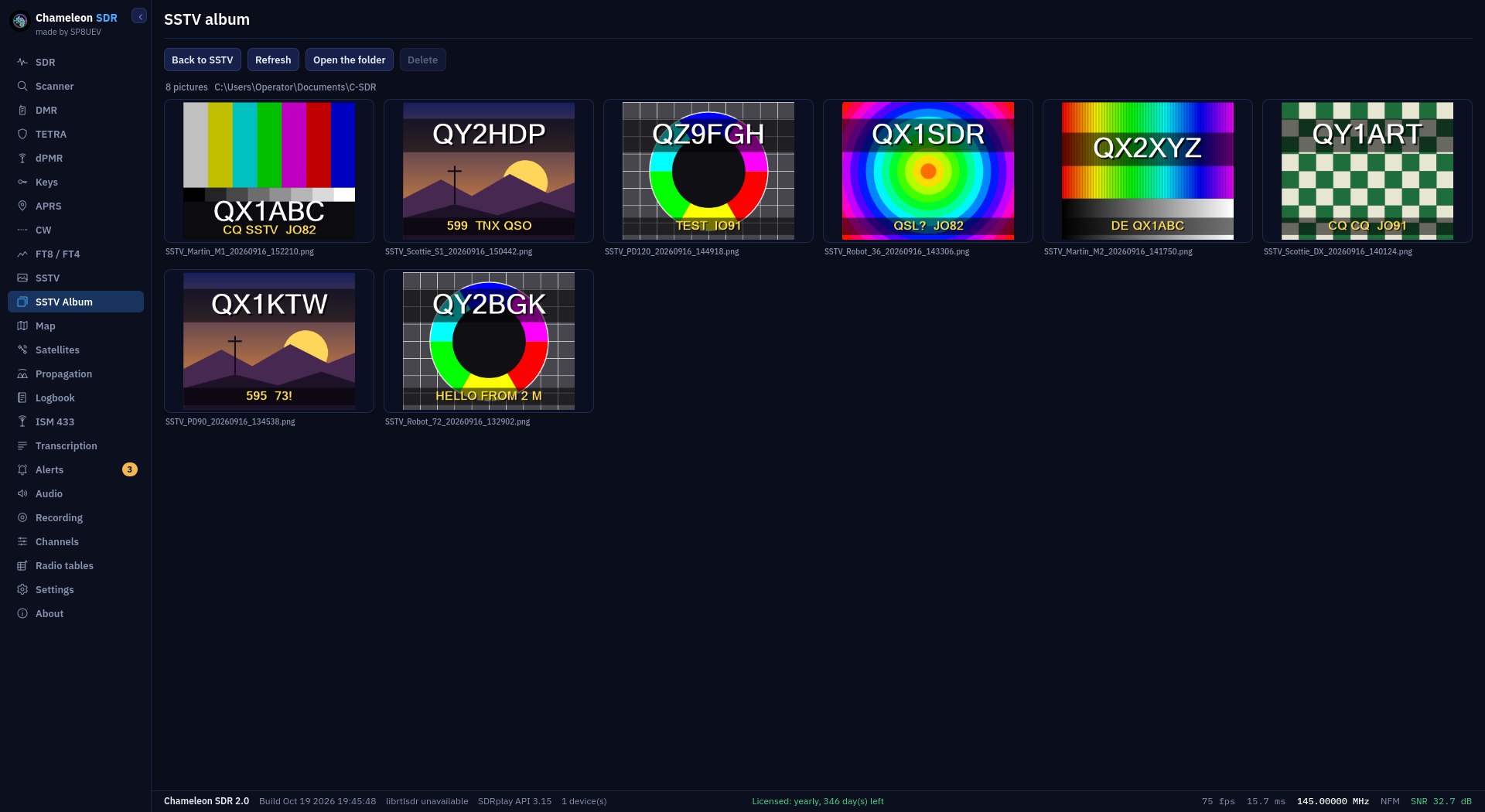Screen dimensions: 1485x812
Task: Open the Alerts bell icon
Action: pyautogui.click(x=22, y=469)
